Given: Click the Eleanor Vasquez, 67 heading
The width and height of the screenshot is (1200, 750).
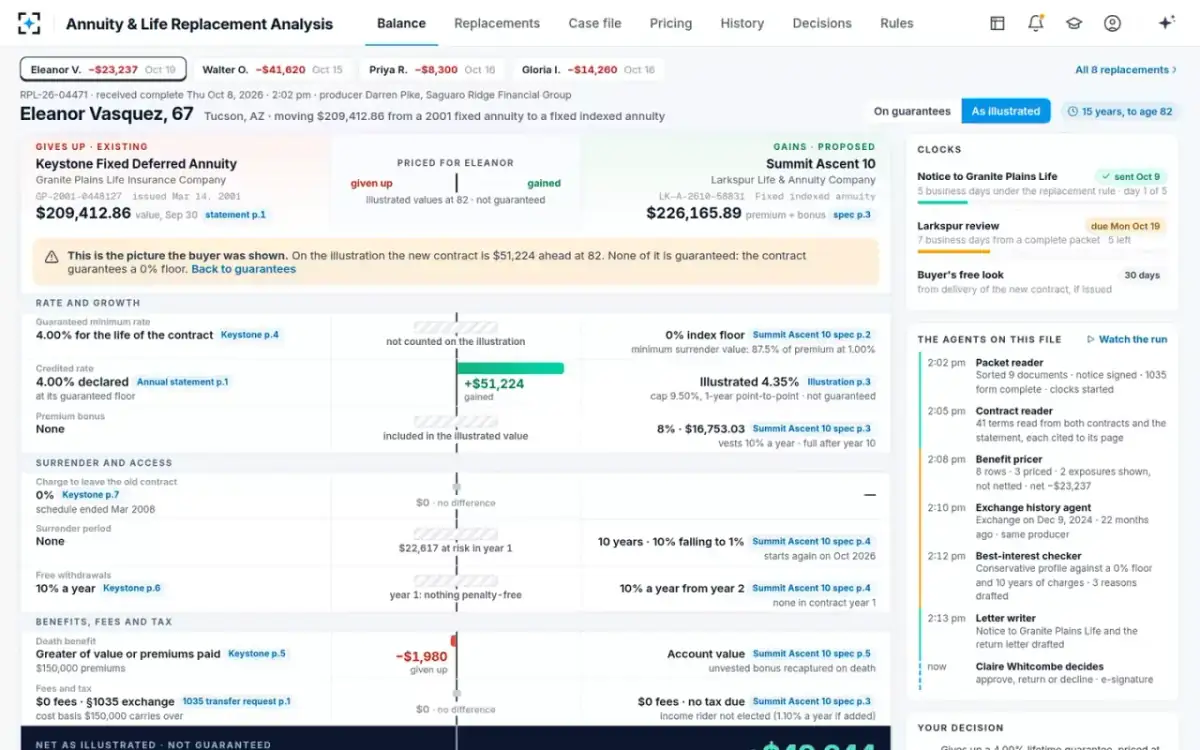Looking at the screenshot, I should 107,114.
